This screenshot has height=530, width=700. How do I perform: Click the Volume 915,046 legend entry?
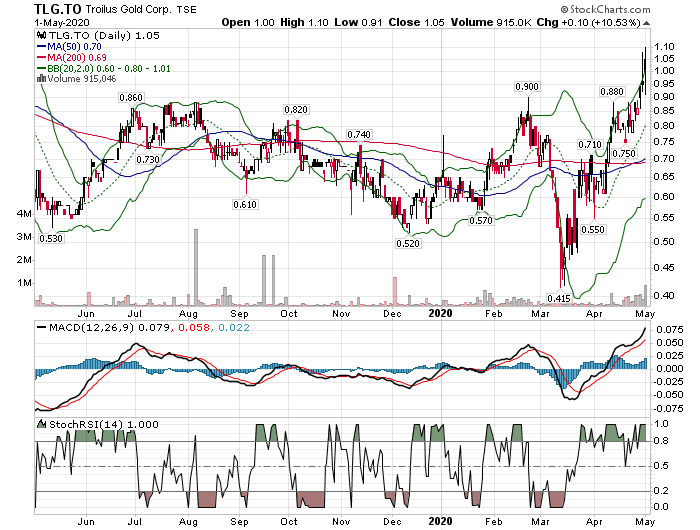pyautogui.click(x=82, y=79)
